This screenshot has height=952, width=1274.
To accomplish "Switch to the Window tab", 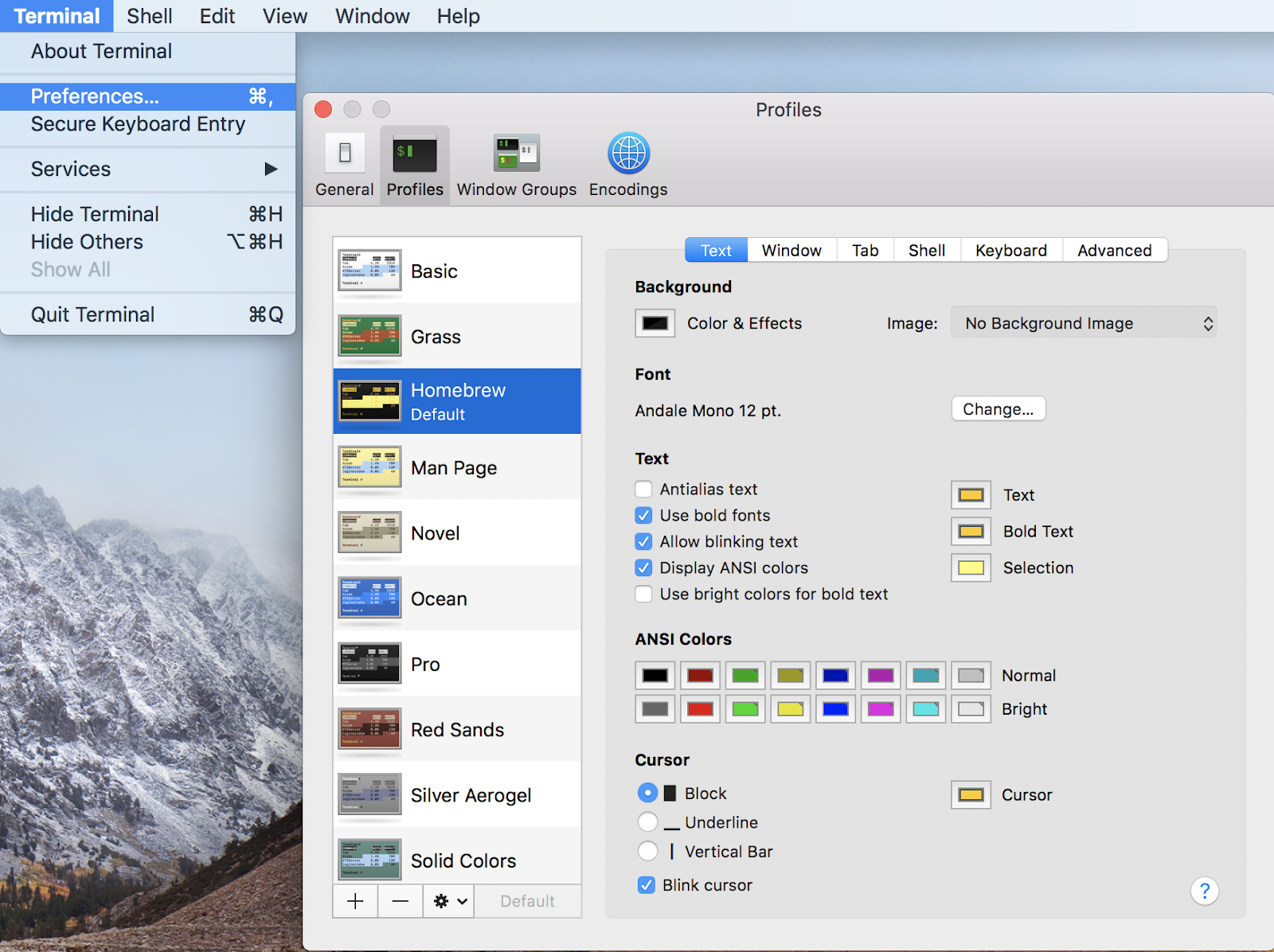I will pyautogui.click(x=791, y=250).
